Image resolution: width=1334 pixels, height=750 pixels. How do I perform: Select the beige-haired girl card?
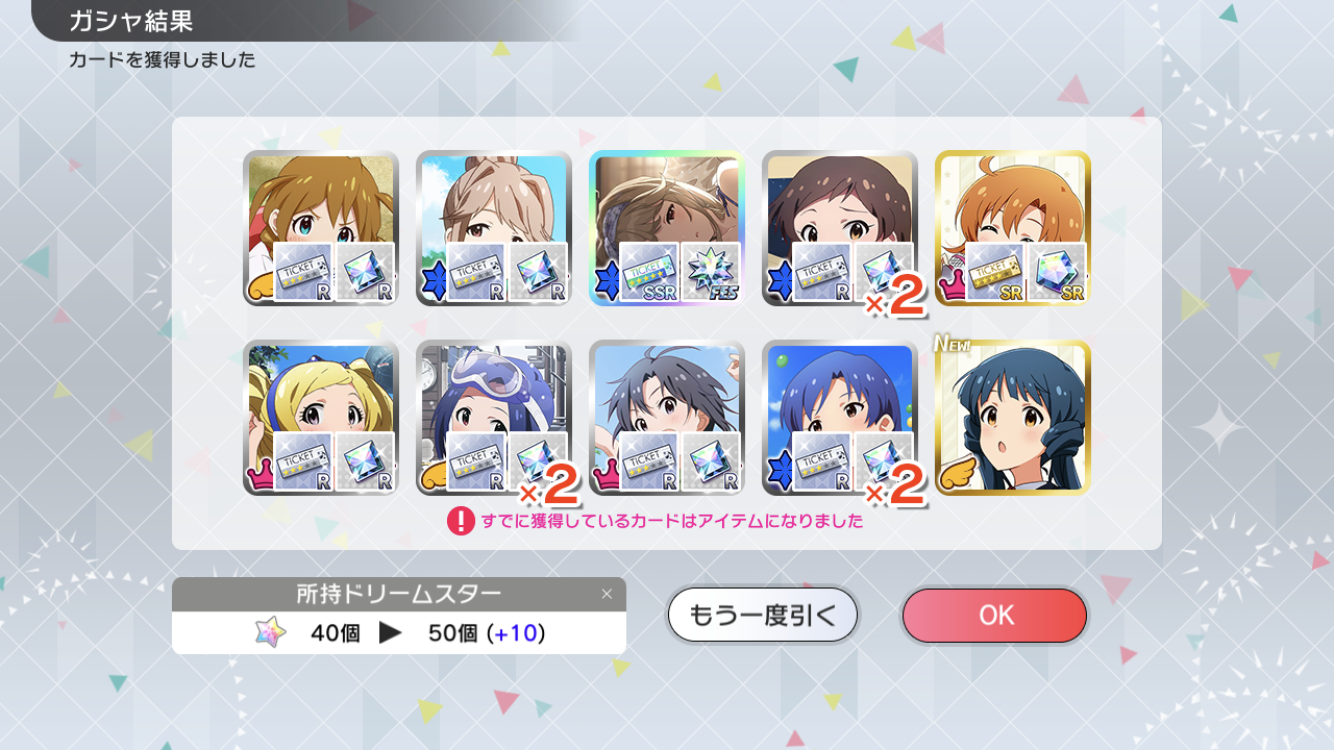click(494, 228)
